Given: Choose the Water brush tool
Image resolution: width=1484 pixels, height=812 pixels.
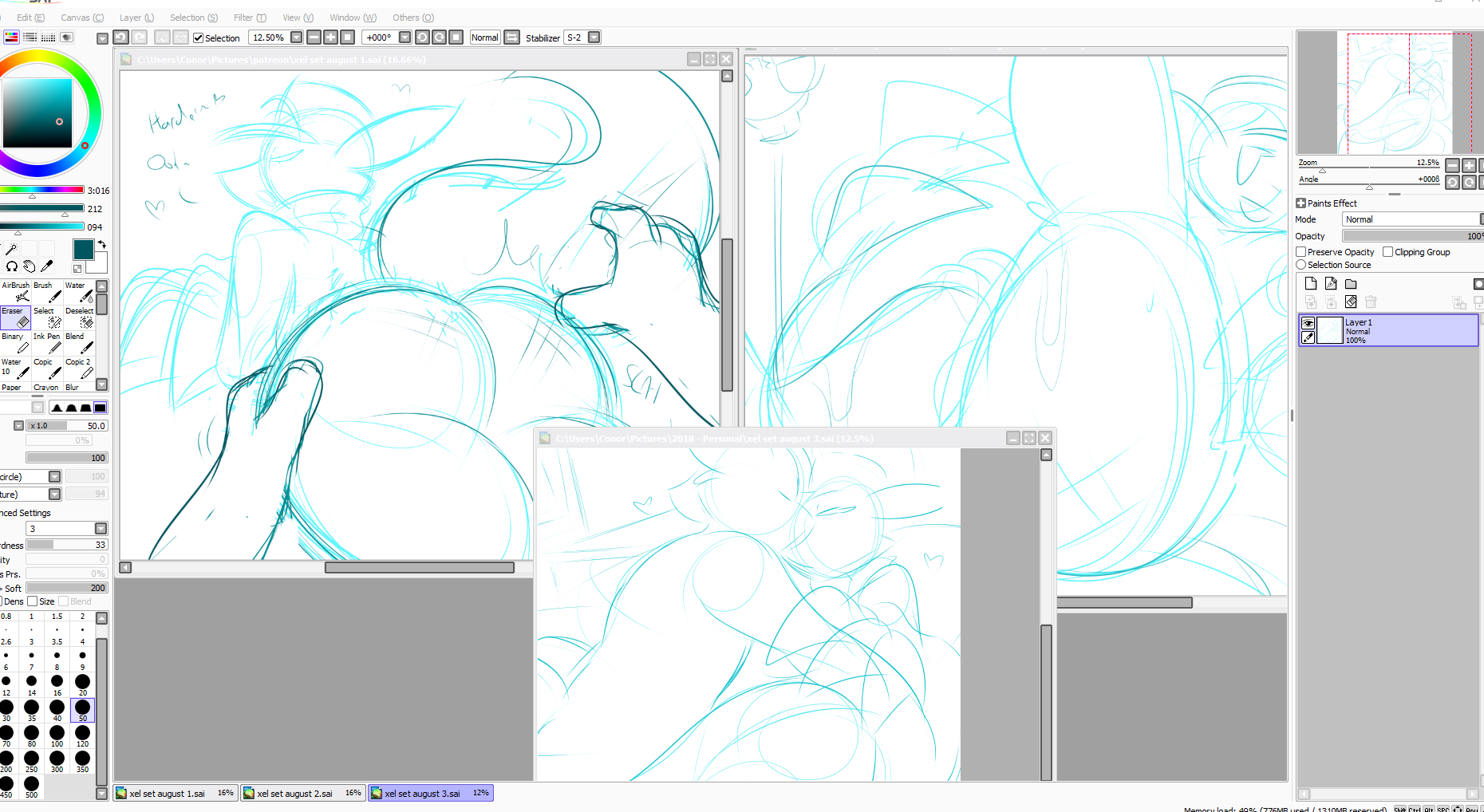Looking at the screenshot, I should (79, 292).
